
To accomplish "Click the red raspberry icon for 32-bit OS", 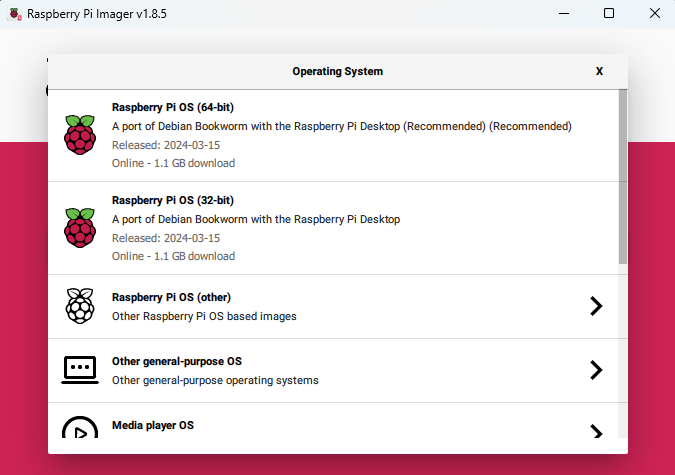I will coord(80,228).
